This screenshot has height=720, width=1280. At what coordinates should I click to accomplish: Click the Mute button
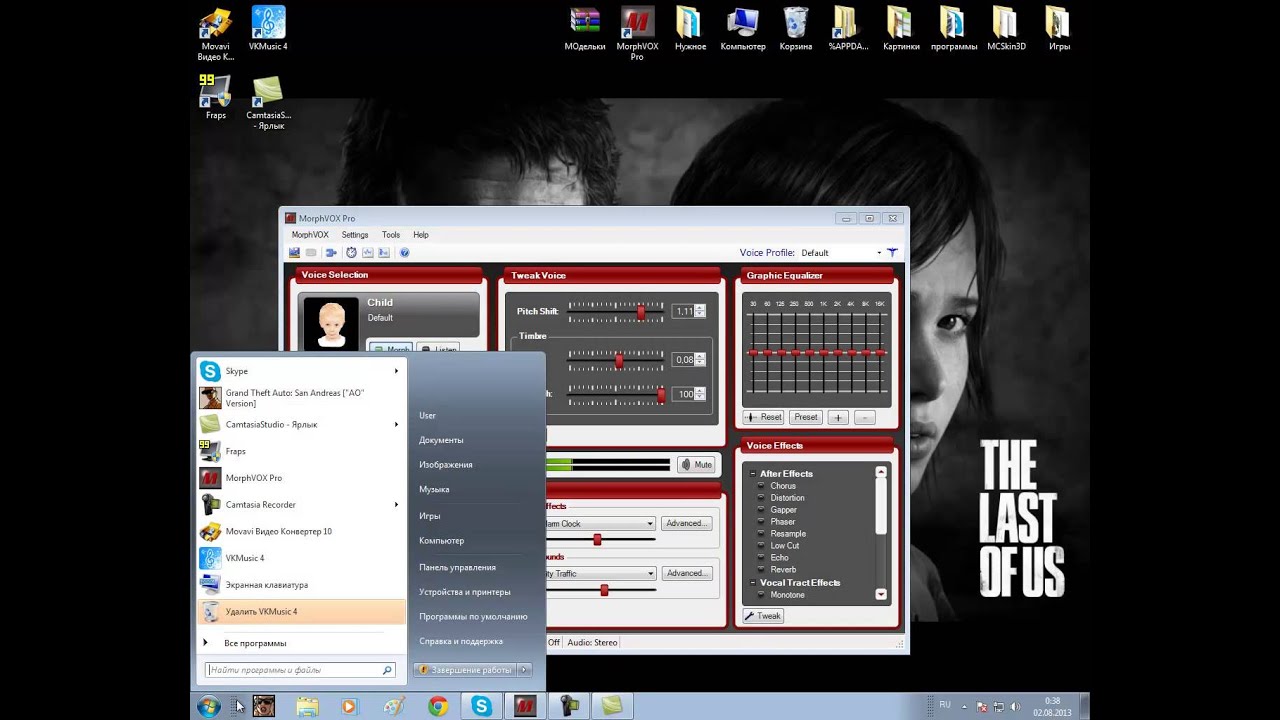coord(696,464)
